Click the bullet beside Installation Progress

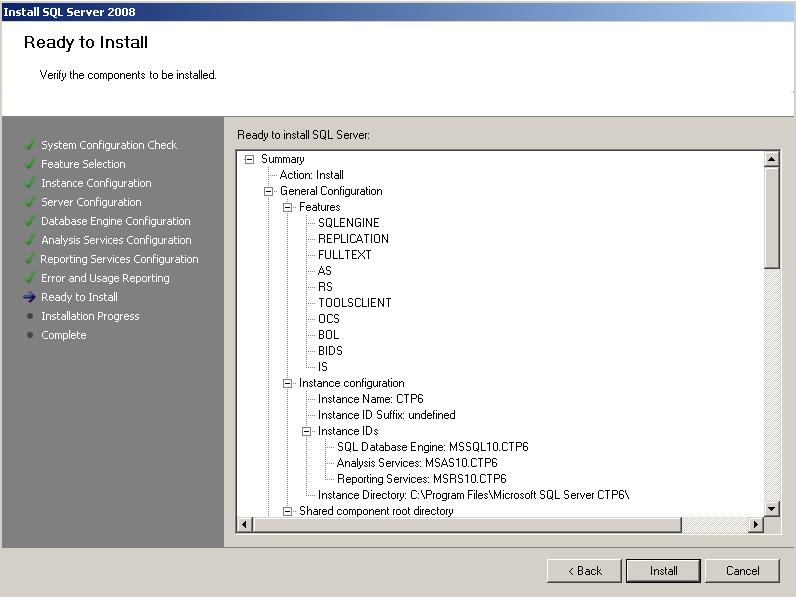[30, 316]
